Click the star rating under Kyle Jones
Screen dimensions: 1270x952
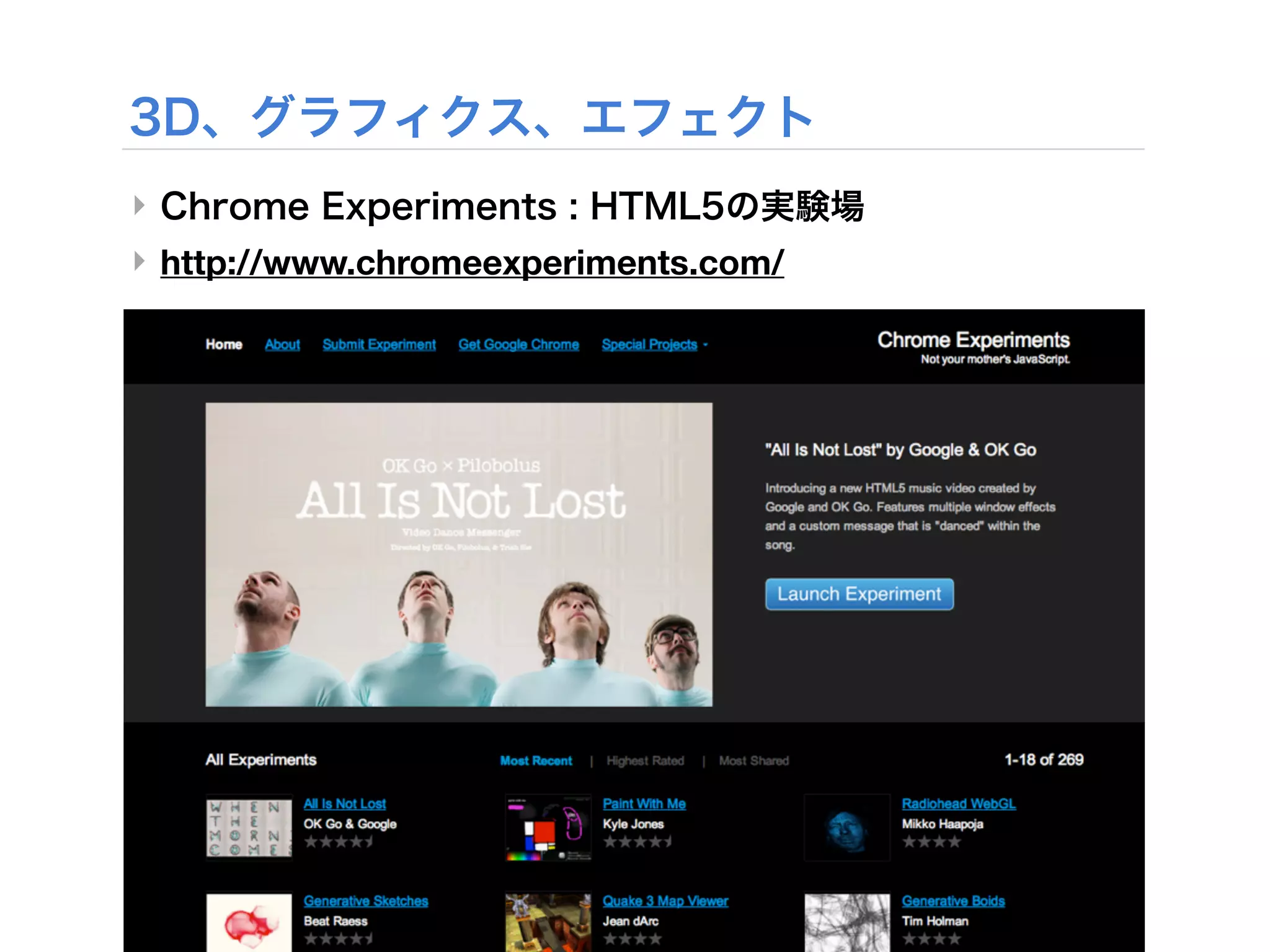pyautogui.click(x=638, y=842)
